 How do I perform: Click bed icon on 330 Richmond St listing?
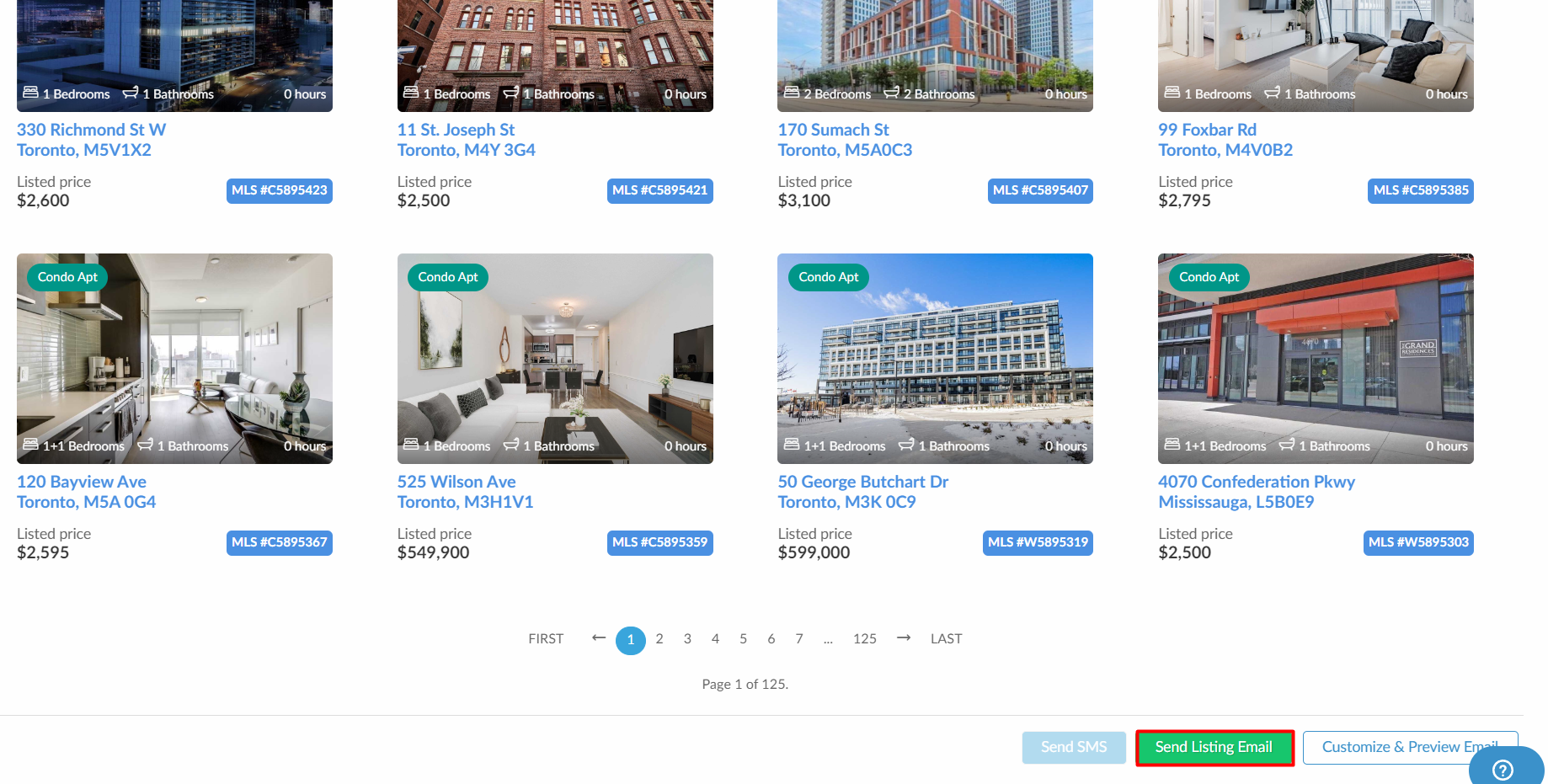[30, 93]
